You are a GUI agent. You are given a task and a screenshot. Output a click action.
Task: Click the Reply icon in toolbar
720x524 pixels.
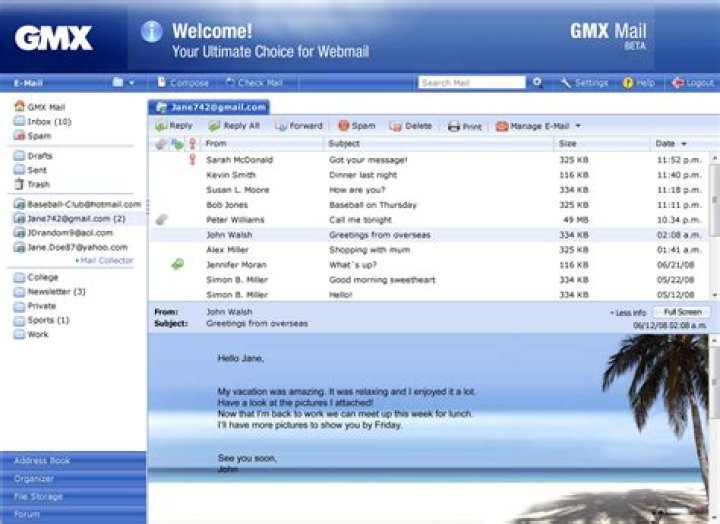(x=173, y=126)
